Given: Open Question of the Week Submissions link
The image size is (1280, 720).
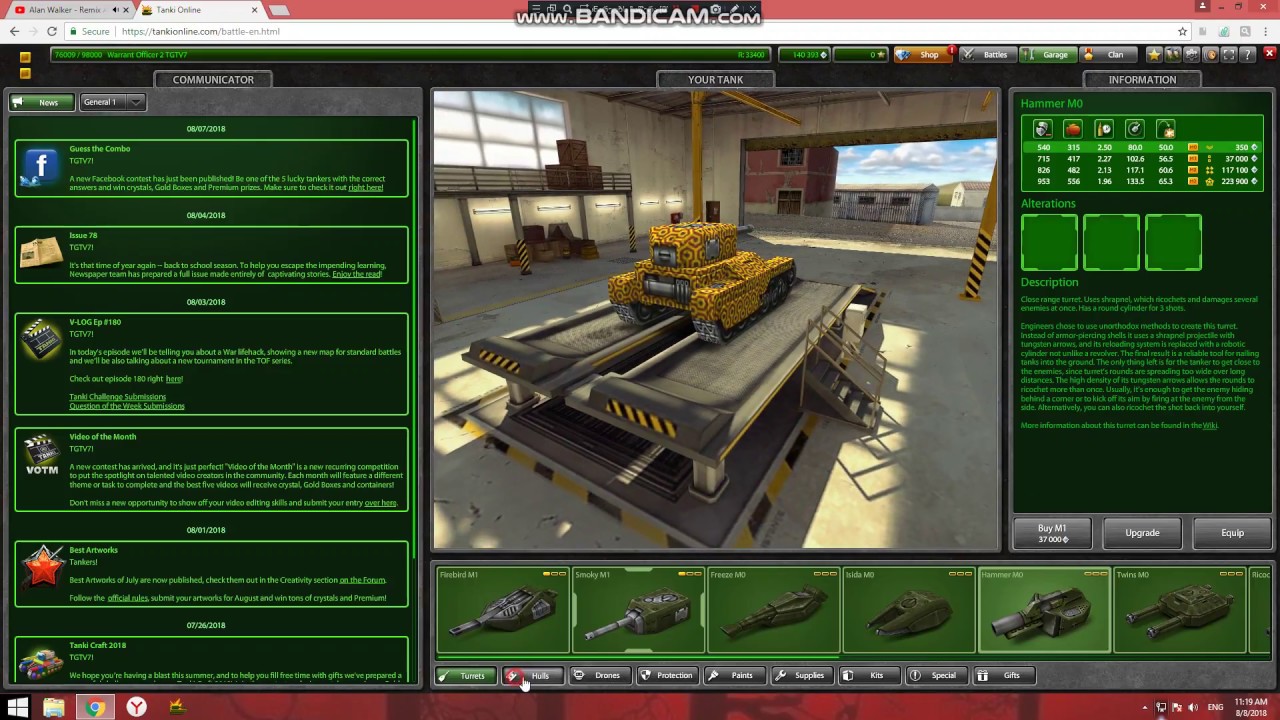Looking at the screenshot, I should (x=127, y=406).
